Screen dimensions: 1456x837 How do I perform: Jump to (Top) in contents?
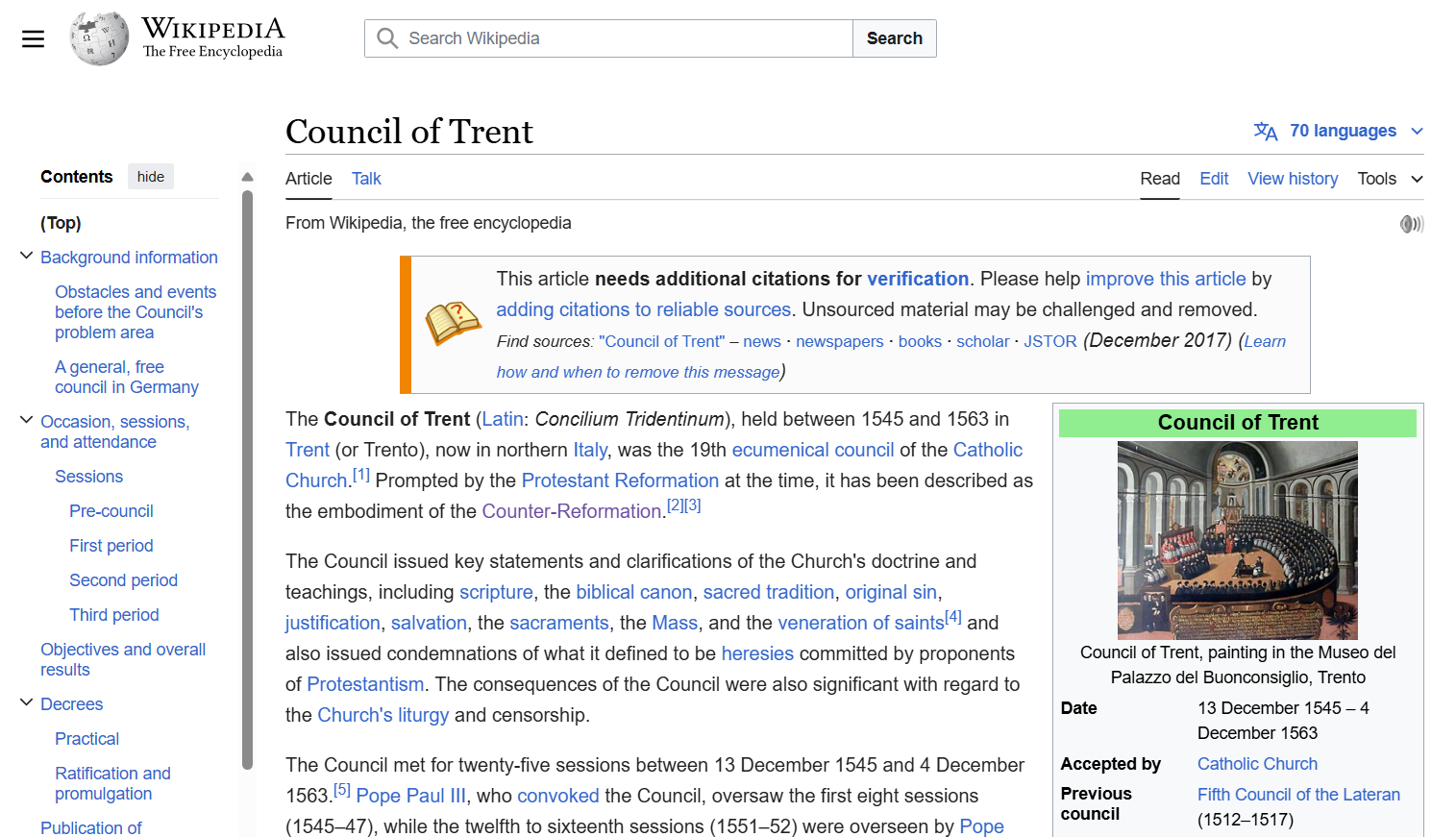61,223
